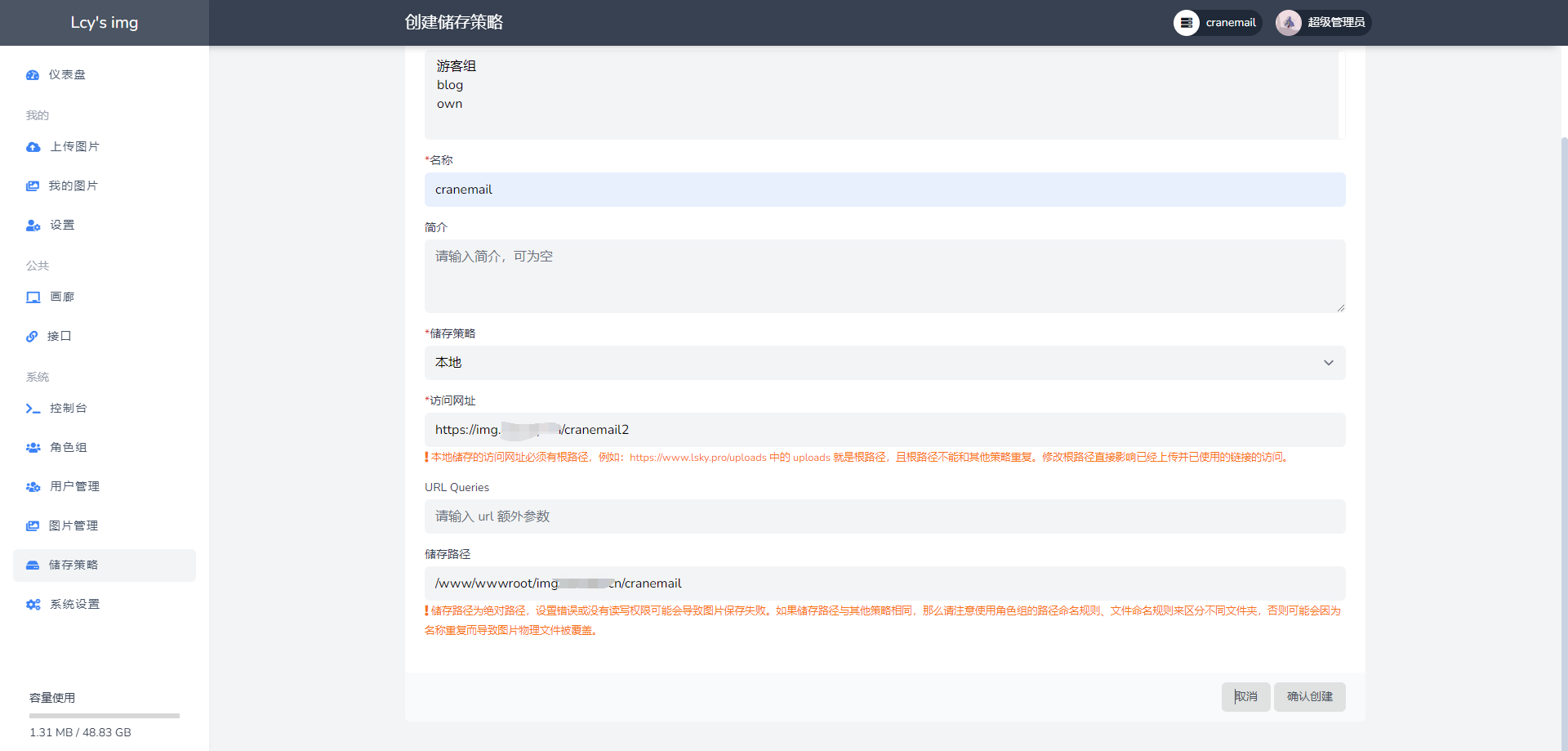This screenshot has height=751, width=1568.
Task: Select blog in the role group list
Action: point(450,85)
